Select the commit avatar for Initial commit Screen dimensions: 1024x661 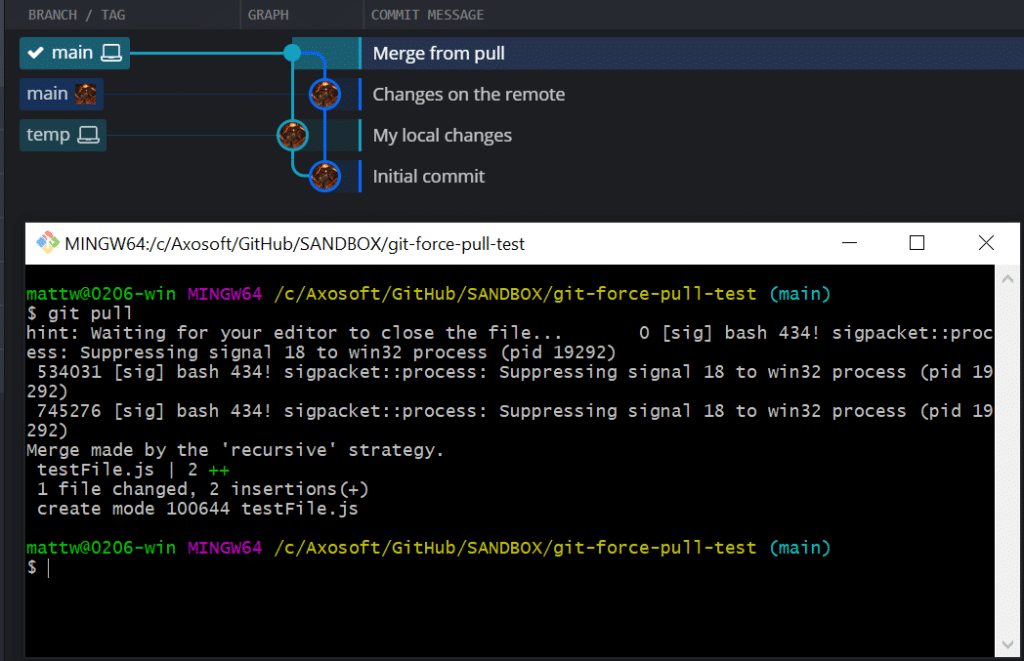[x=324, y=176]
